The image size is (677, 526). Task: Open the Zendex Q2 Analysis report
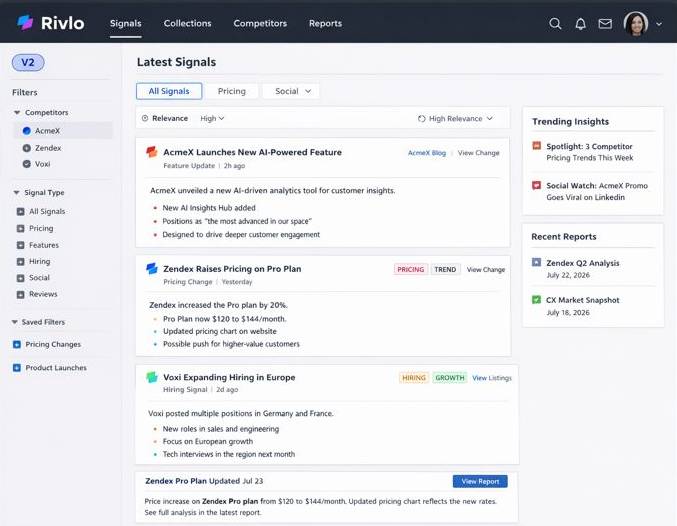pyautogui.click(x=582, y=263)
